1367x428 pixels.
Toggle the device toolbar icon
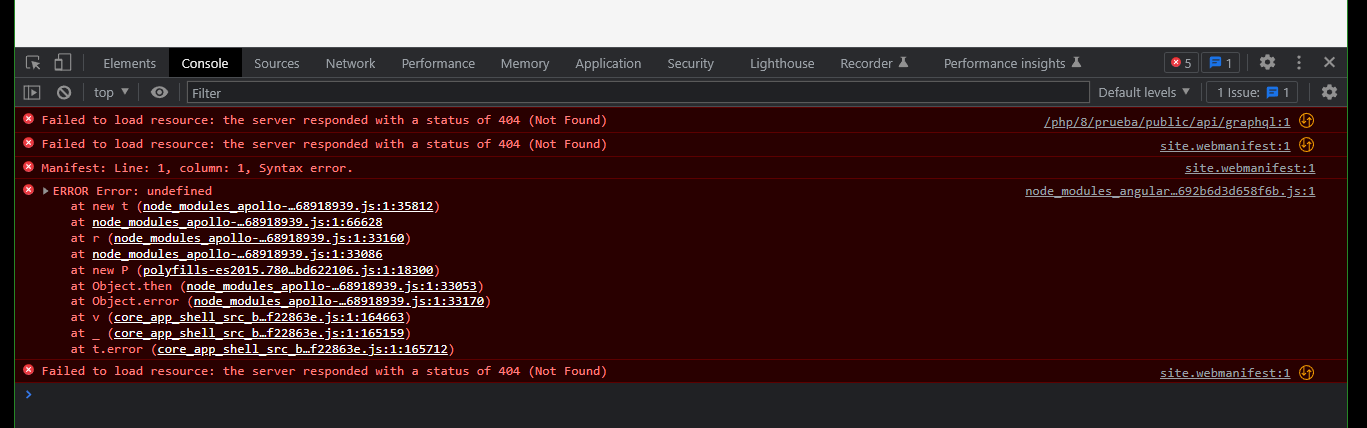point(62,63)
